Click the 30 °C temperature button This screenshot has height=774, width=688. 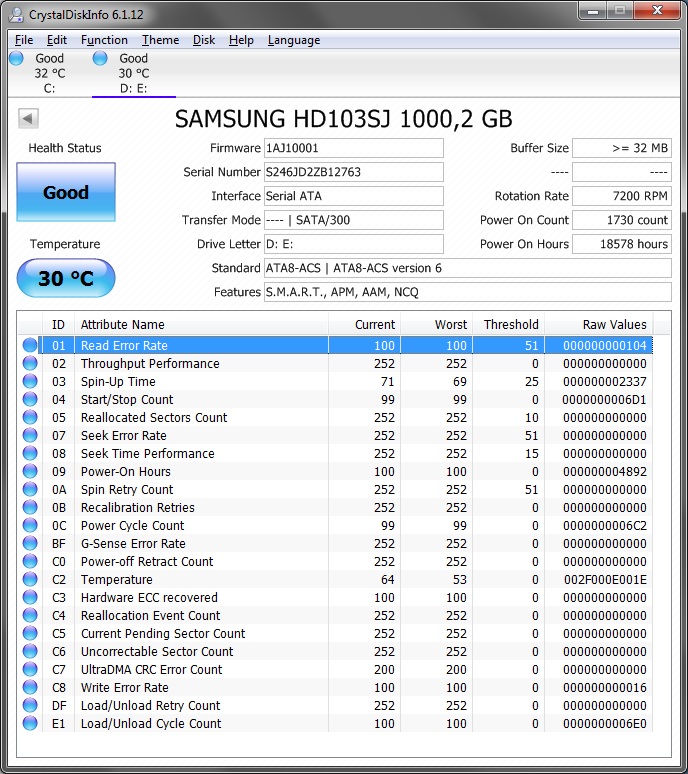[x=66, y=278]
